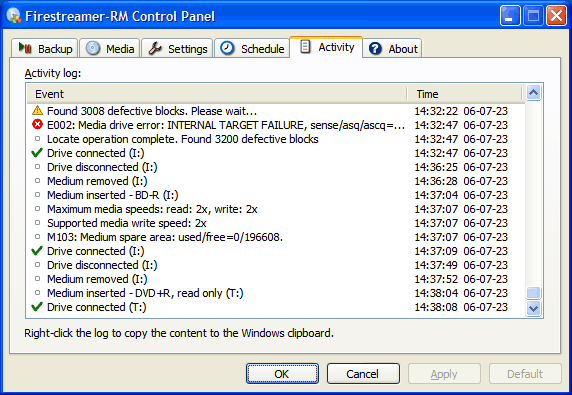Switch to the Media tab

(x=109, y=48)
